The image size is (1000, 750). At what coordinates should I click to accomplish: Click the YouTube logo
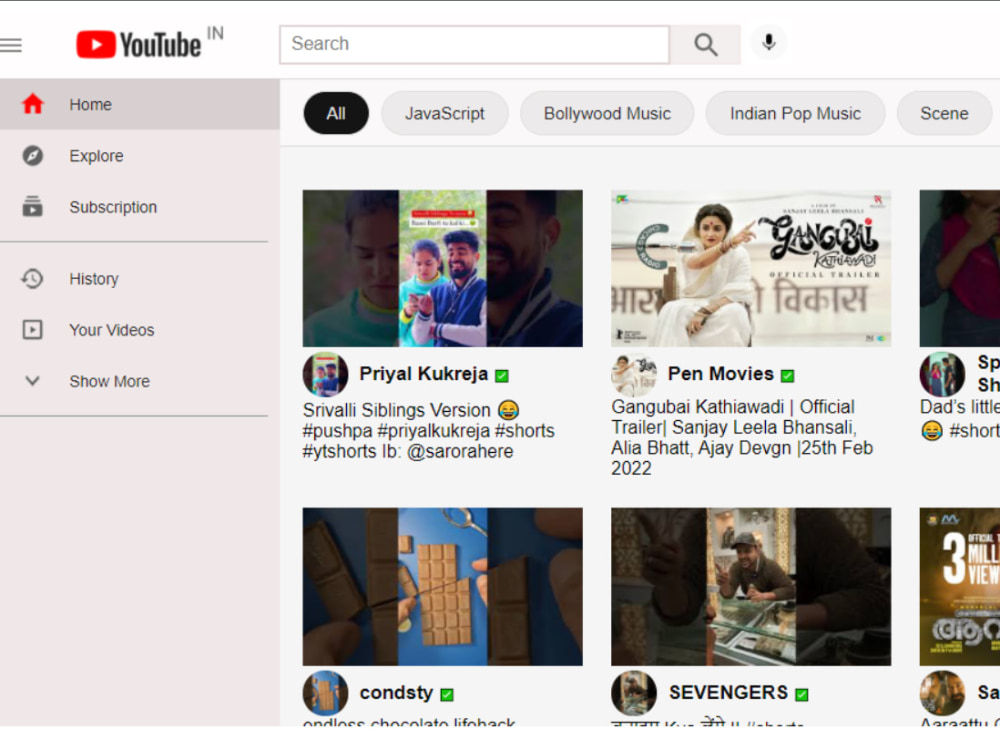pos(138,45)
